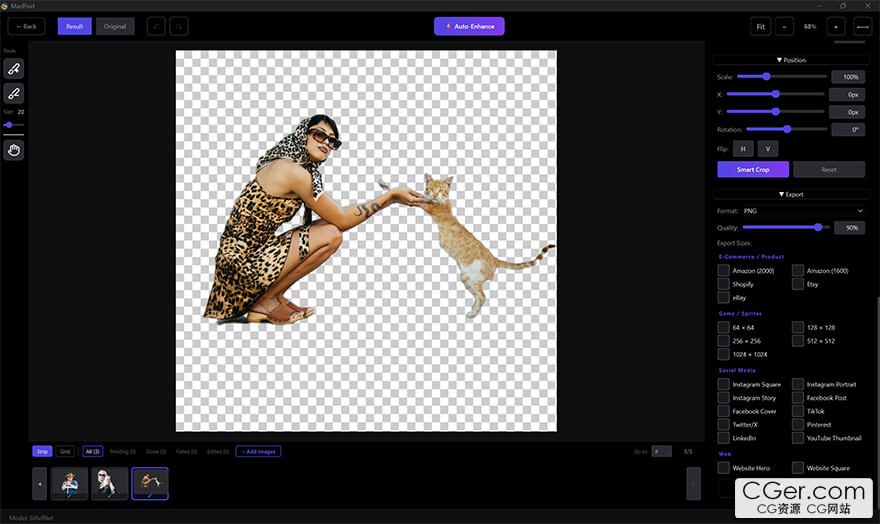The image size is (880, 524).
Task: Activate the Hand pan tool
Action: coord(13,150)
